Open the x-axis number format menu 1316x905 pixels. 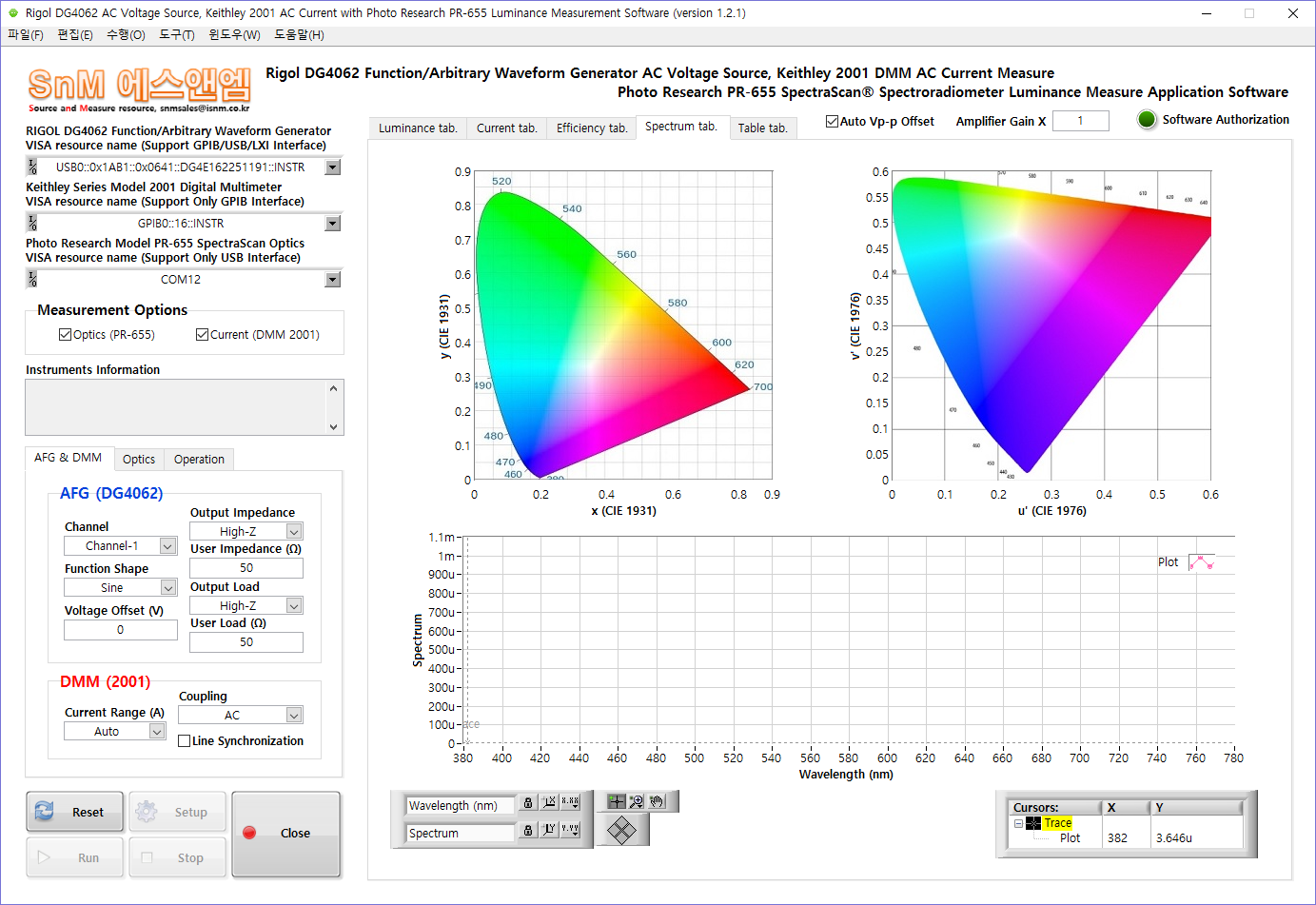[x=570, y=803]
